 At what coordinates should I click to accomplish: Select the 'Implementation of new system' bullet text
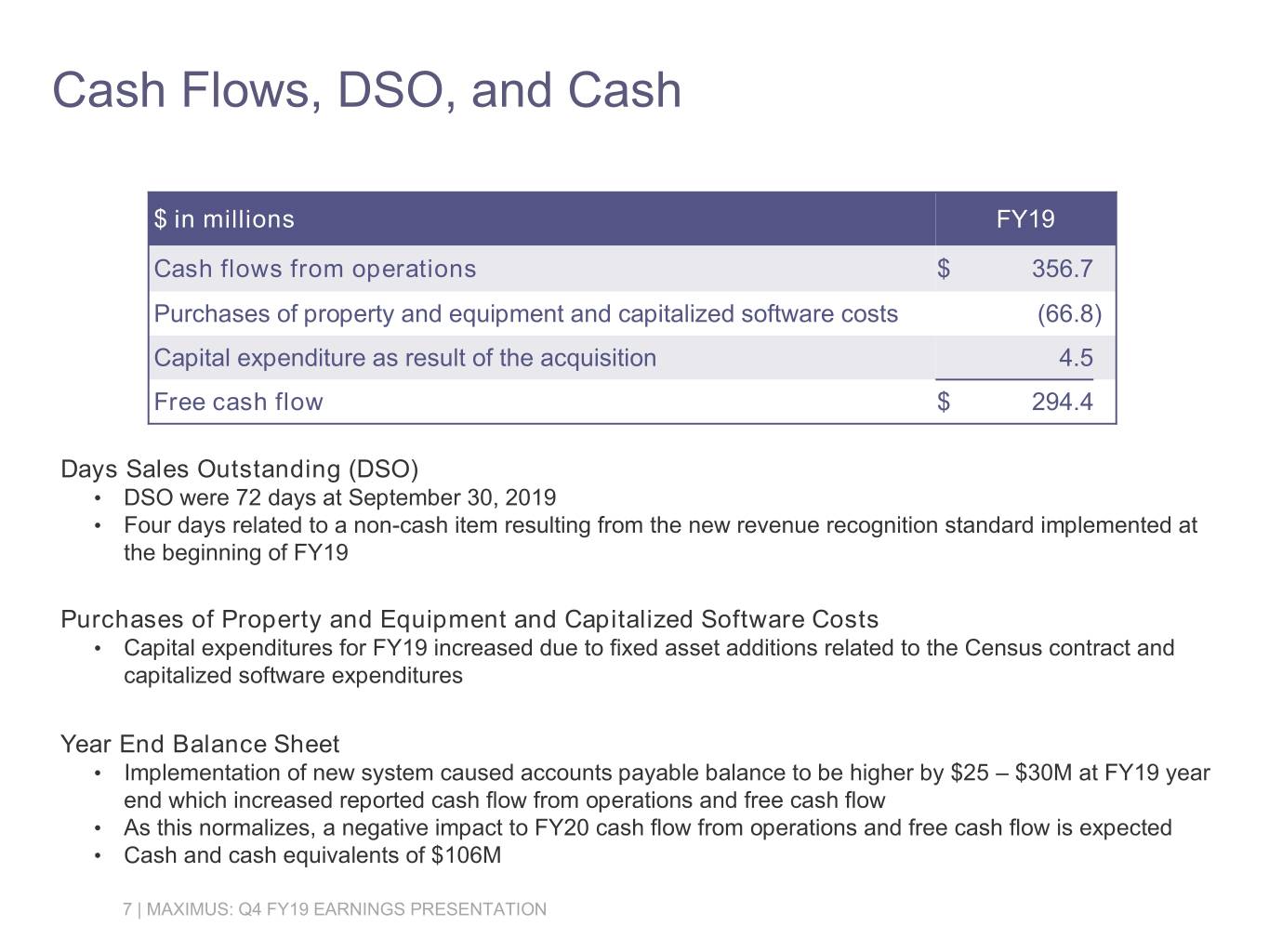point(666,773)
